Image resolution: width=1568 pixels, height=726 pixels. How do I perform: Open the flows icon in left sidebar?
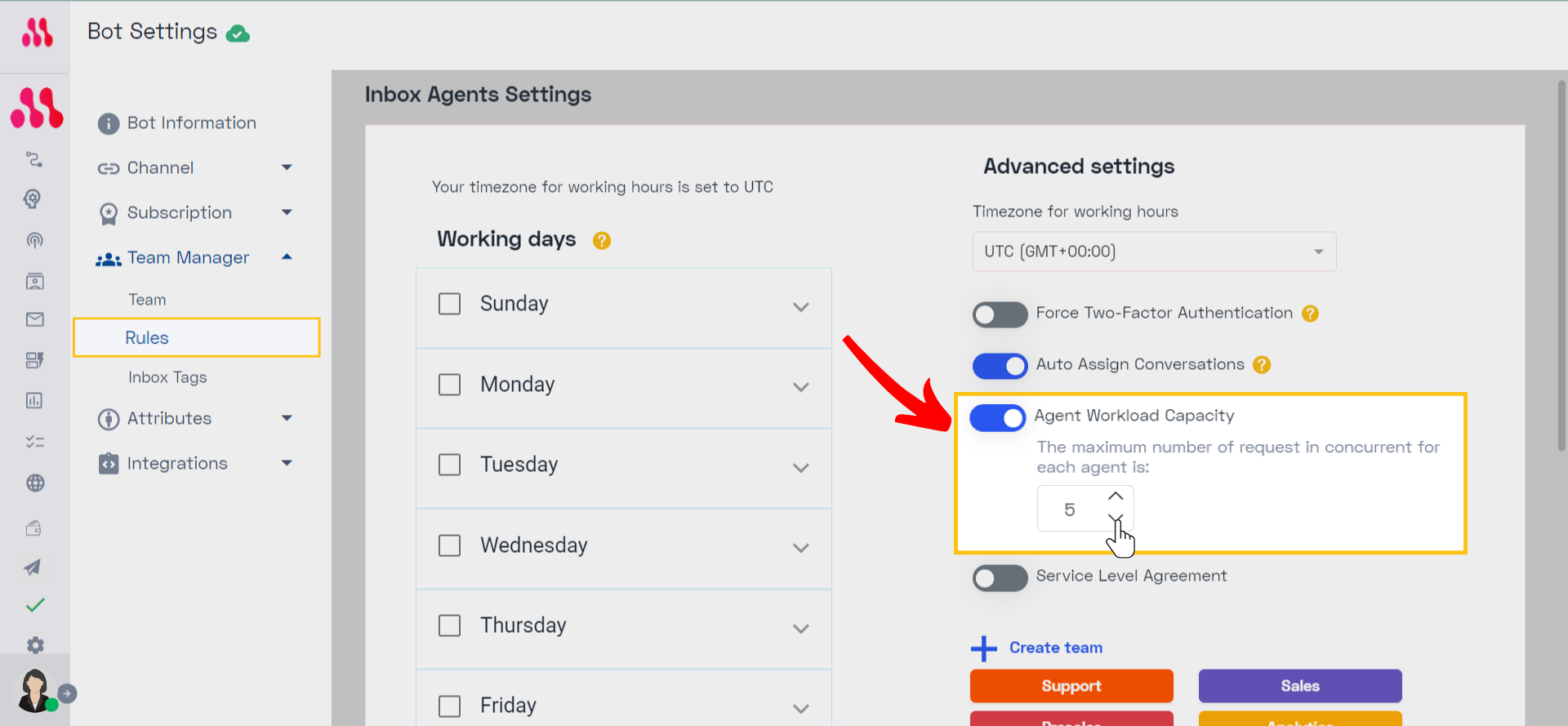tap(34, 159)
